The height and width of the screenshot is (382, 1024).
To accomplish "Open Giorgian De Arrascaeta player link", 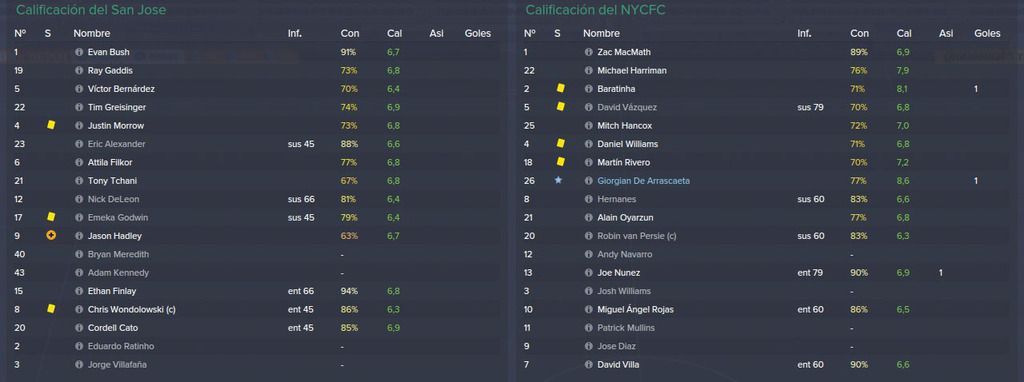I will [643, 181].
